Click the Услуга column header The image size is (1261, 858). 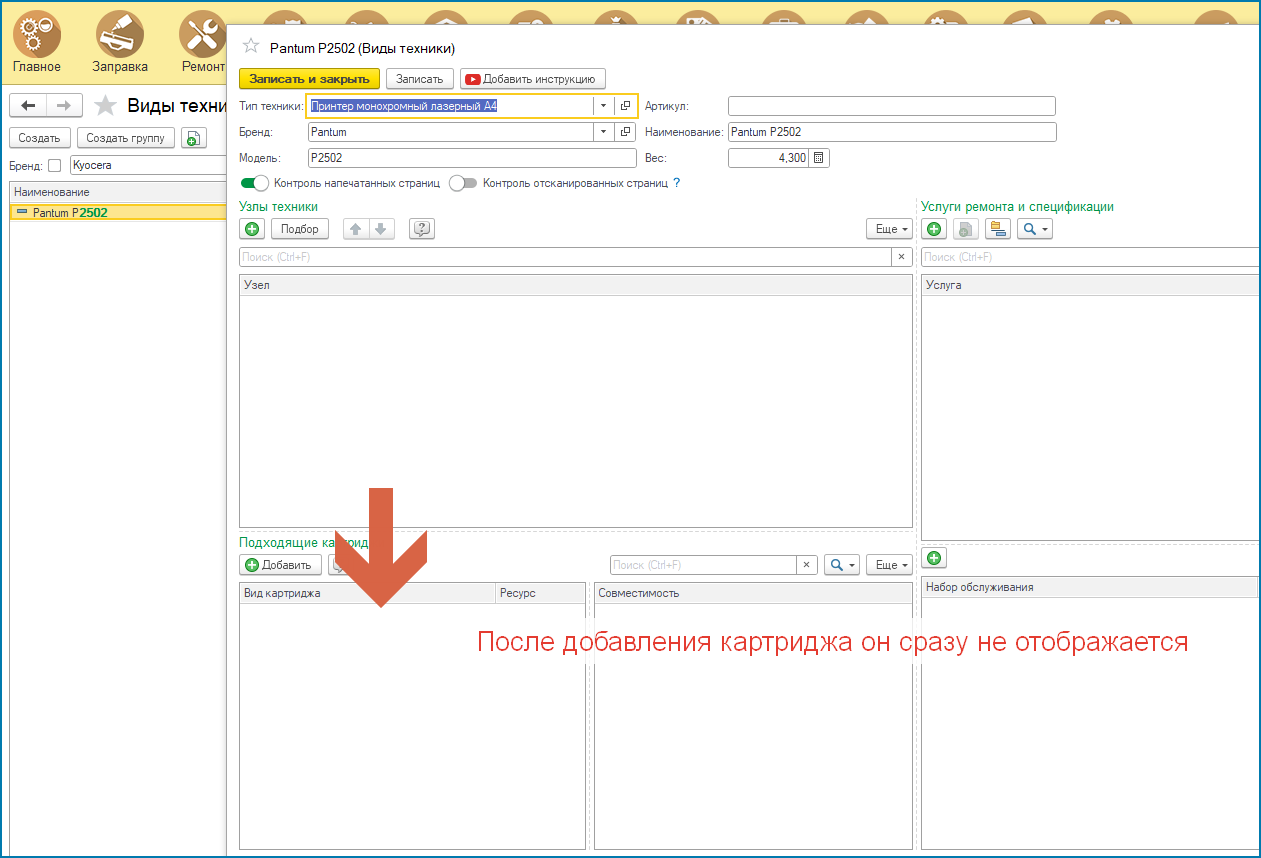1090,285
